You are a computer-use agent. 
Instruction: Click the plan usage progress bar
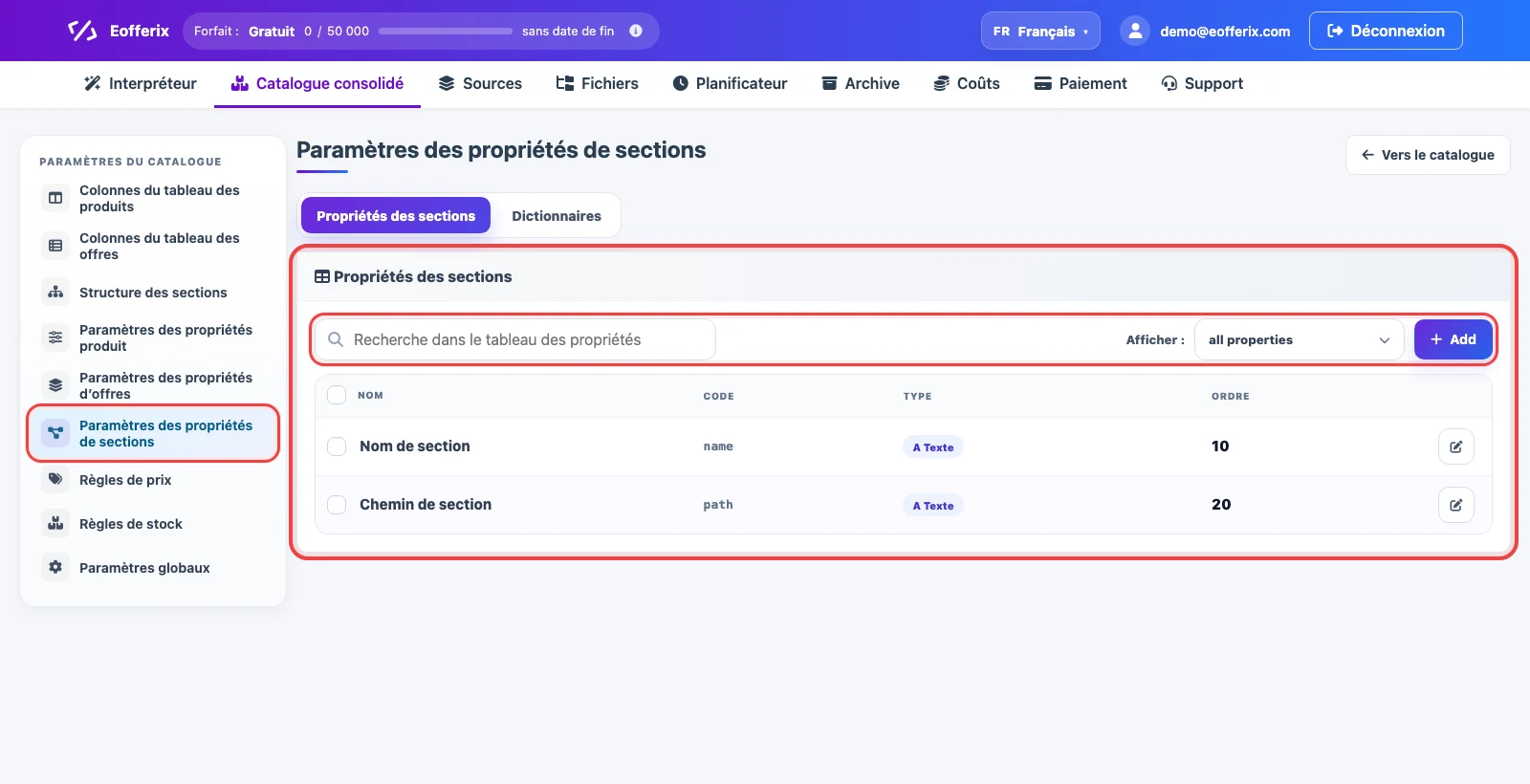[446, 31]
